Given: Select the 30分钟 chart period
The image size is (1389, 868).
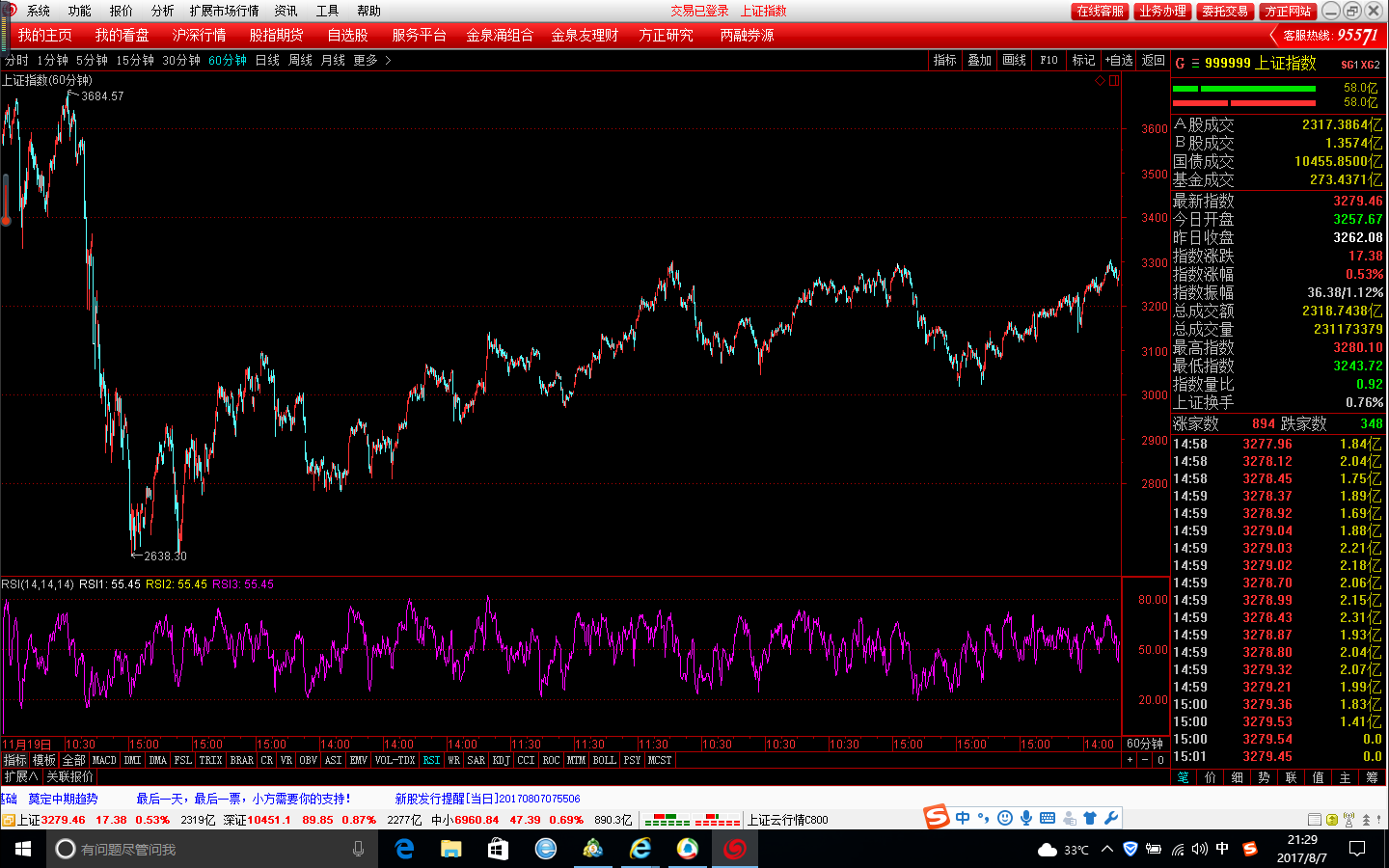Looking at the screenshot, I should (x=181, y=60).
